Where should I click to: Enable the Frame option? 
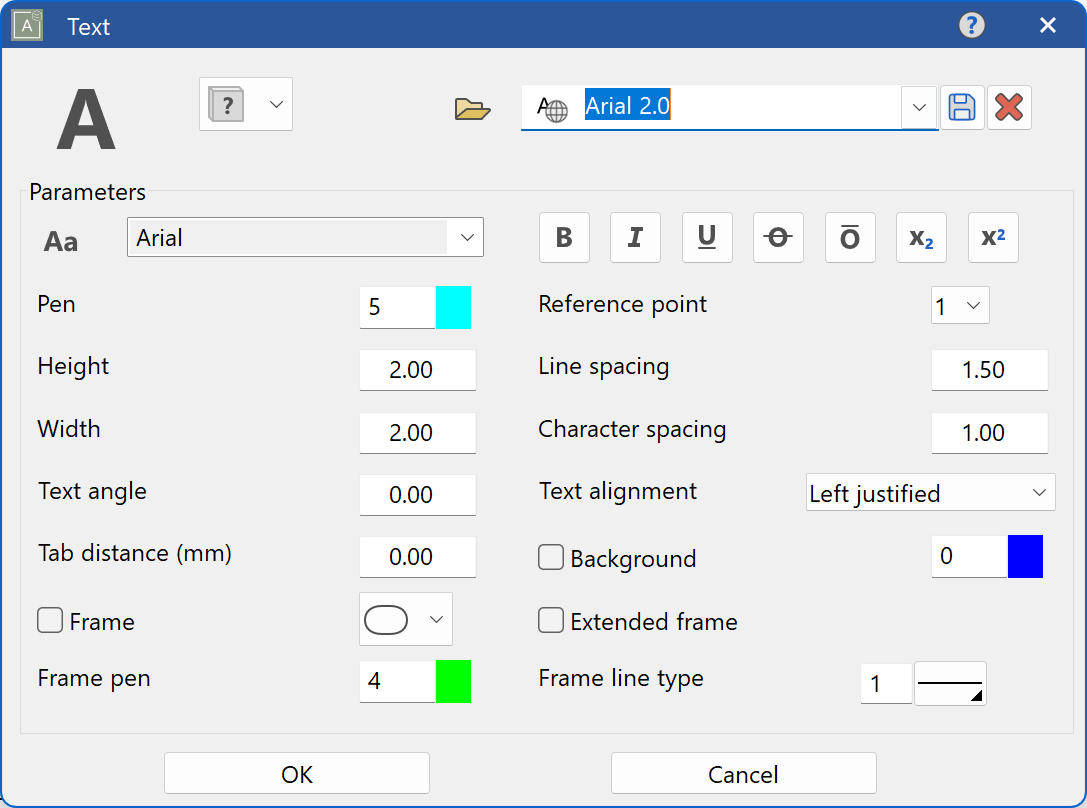pyautogui.click(x=50, y=620)
